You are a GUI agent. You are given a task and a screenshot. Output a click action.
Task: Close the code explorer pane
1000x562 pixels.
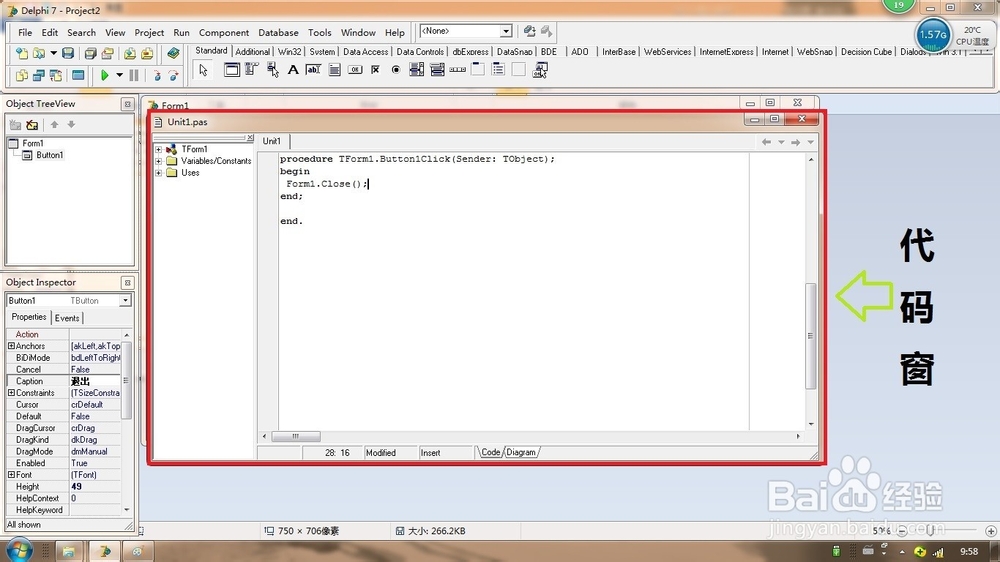[x=250, y=138]
